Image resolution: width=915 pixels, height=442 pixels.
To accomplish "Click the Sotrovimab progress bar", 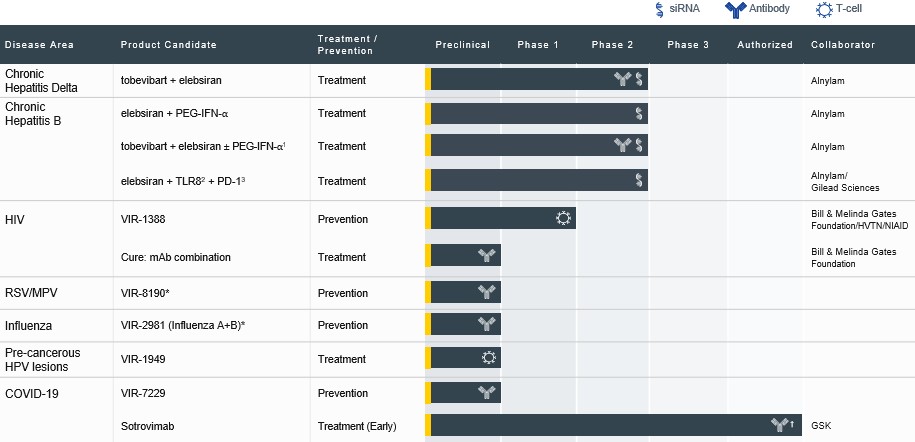I will [600, 426].
